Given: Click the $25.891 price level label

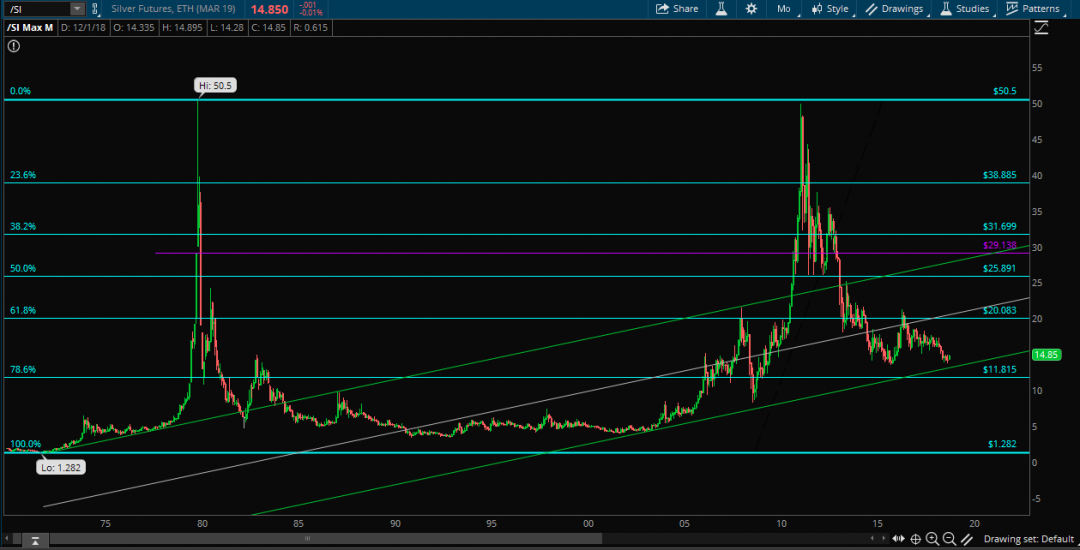Looking at the screenshot, I should [x=999, y=268].
